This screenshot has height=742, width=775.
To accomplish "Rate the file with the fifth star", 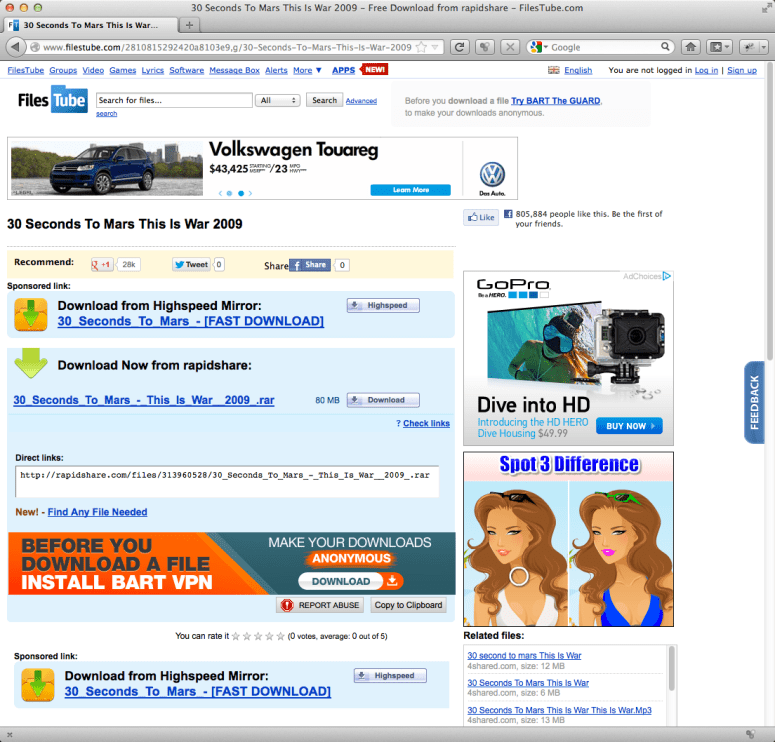I will click(x=280, y=636).
